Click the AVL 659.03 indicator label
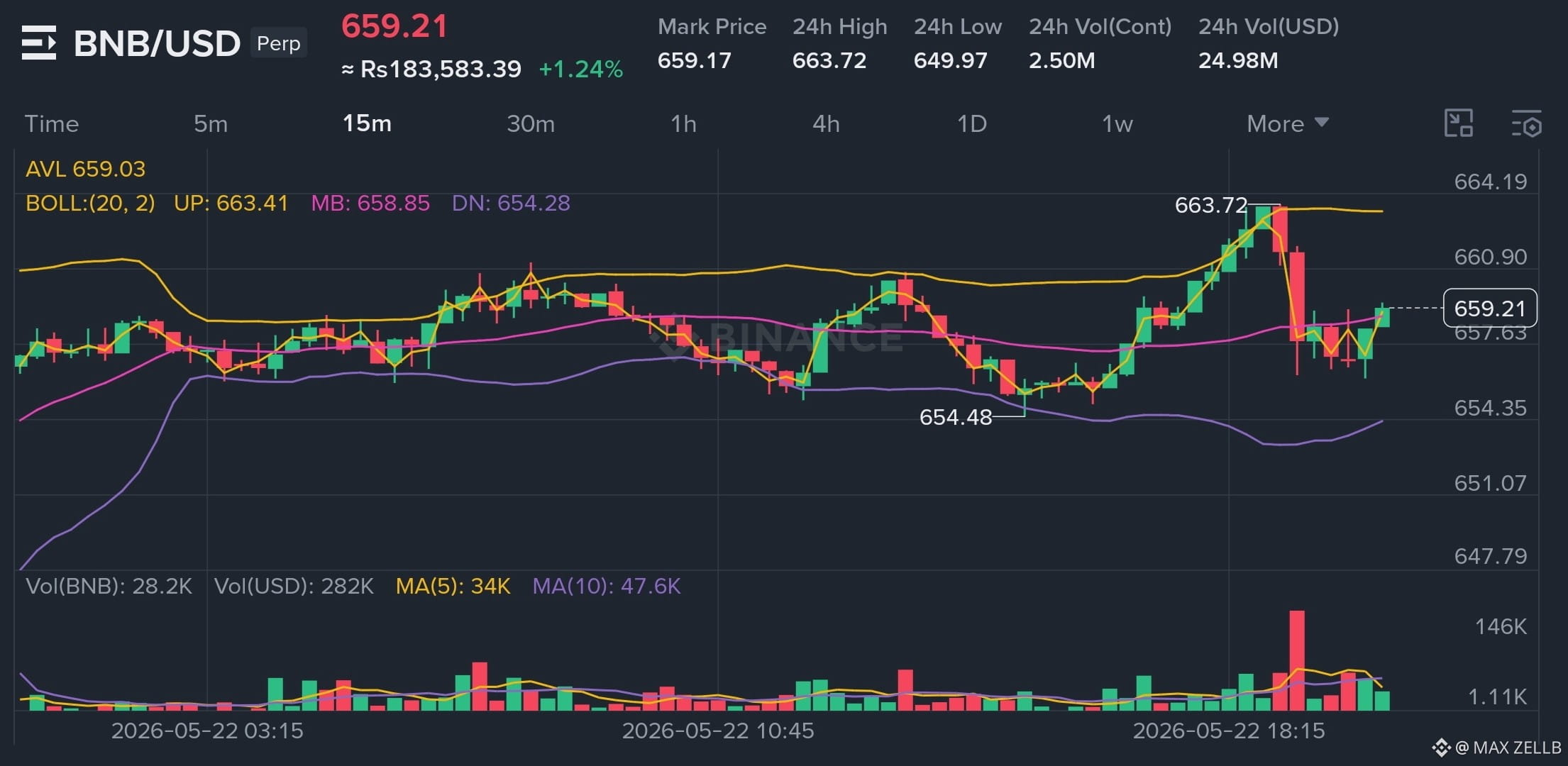Viewport: 1568px width, 766px height. tap(85, 169)
